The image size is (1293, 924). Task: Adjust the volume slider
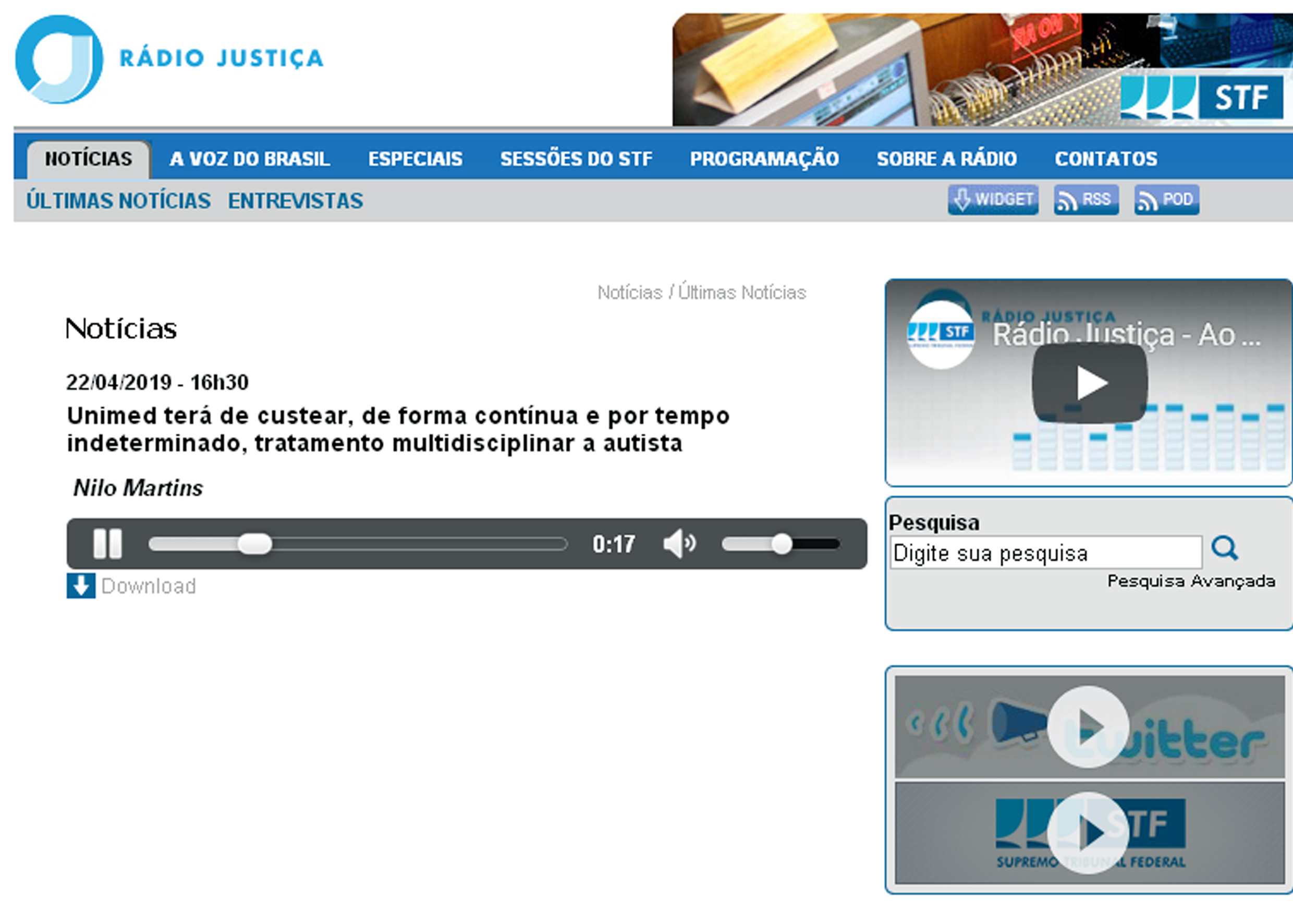click(781, 544)
